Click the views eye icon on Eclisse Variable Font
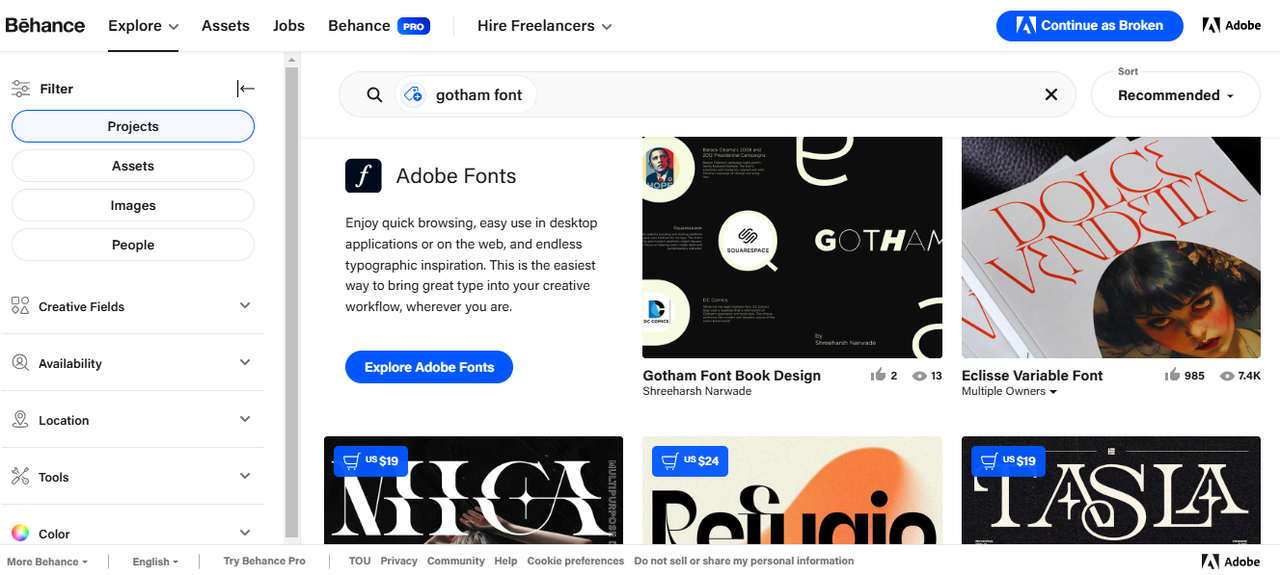The image size is (1280, 575). pyautogui.click(x=1227, y=376)
